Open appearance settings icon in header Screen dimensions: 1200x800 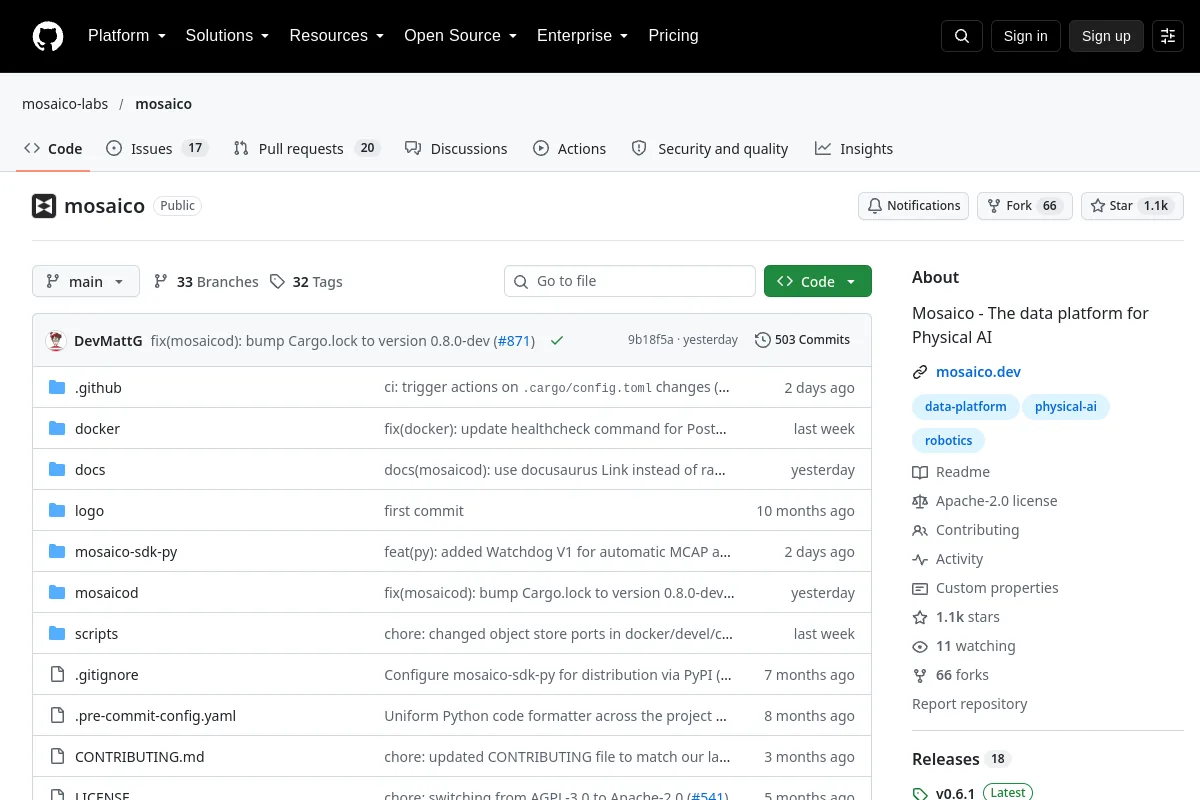(1168, 36)
